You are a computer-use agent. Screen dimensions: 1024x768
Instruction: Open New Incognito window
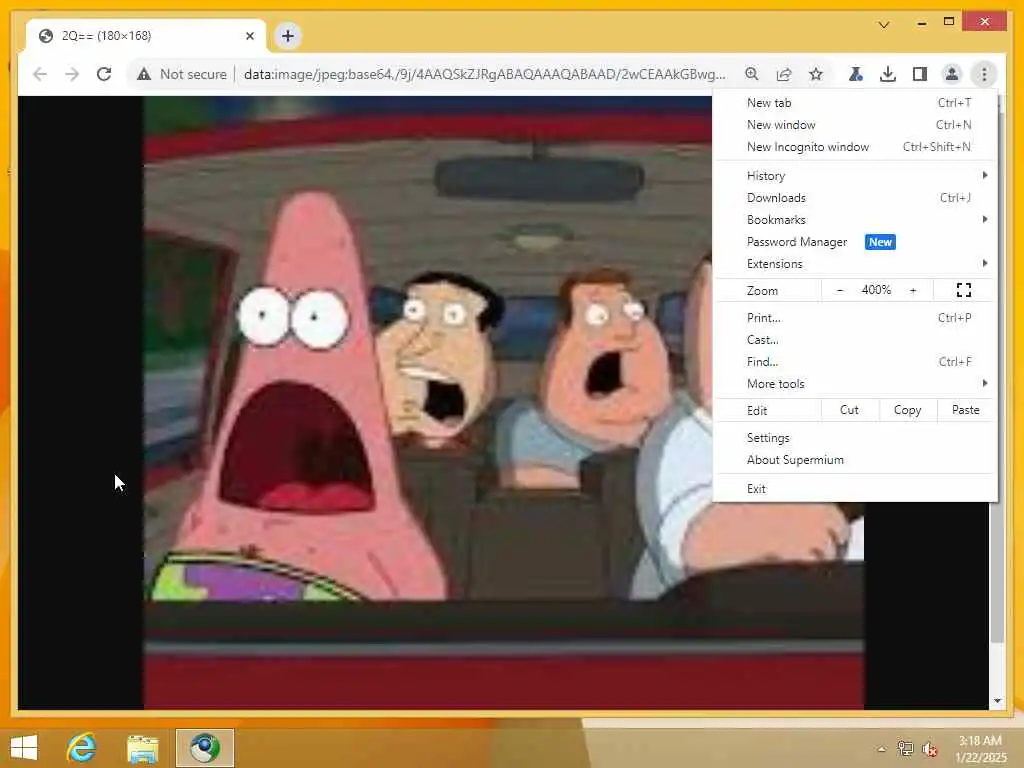point(856,147)
